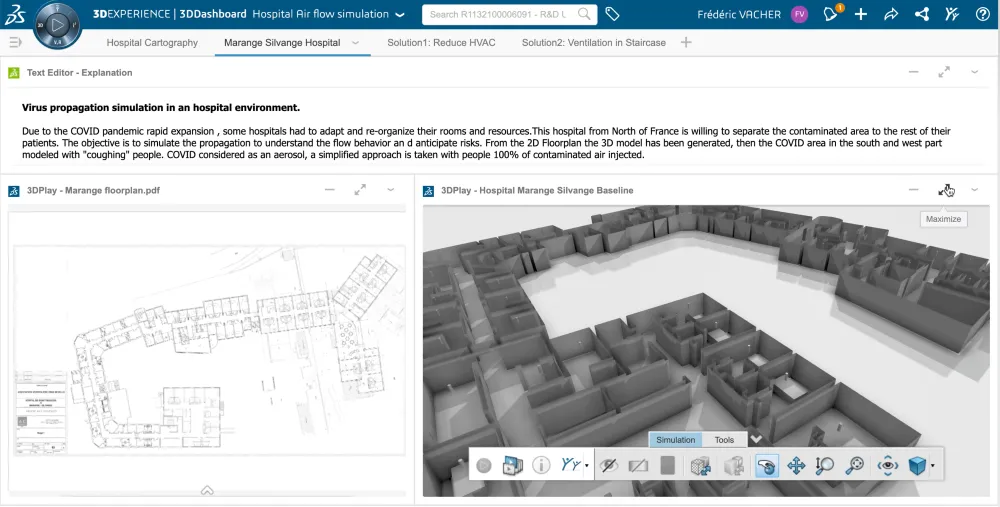Open dropdown arrow next to blue cube
The width and height of the screenshot is (1000, 507).
coord(932,466)
